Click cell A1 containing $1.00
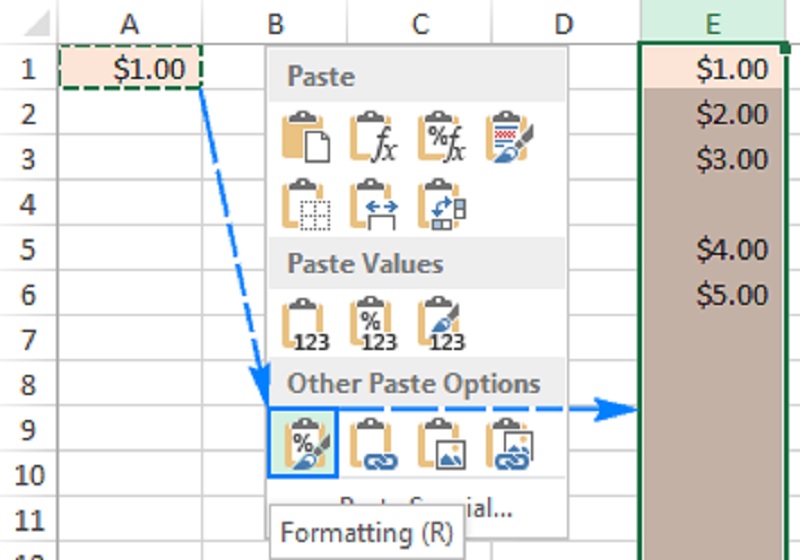The height and width of the screenshot is (560, 800). 131,68
